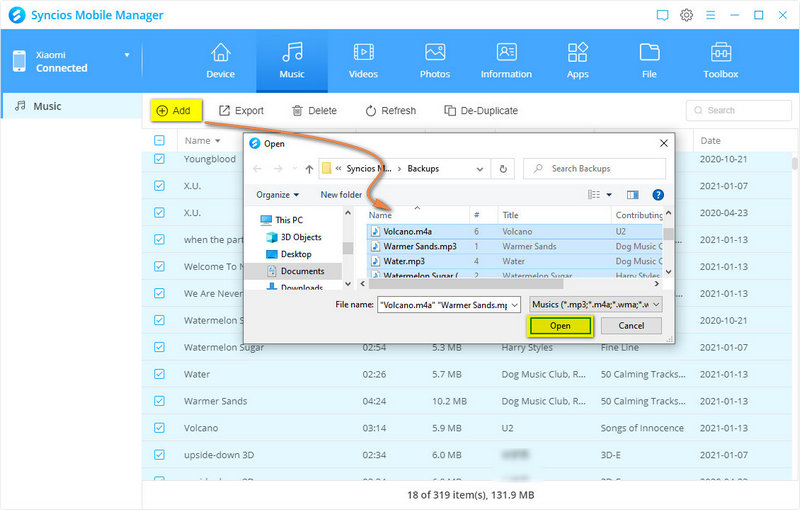The image size is (800, 510).
Task: Click the main music list scrollbar thumb
Action: point(794,164)
